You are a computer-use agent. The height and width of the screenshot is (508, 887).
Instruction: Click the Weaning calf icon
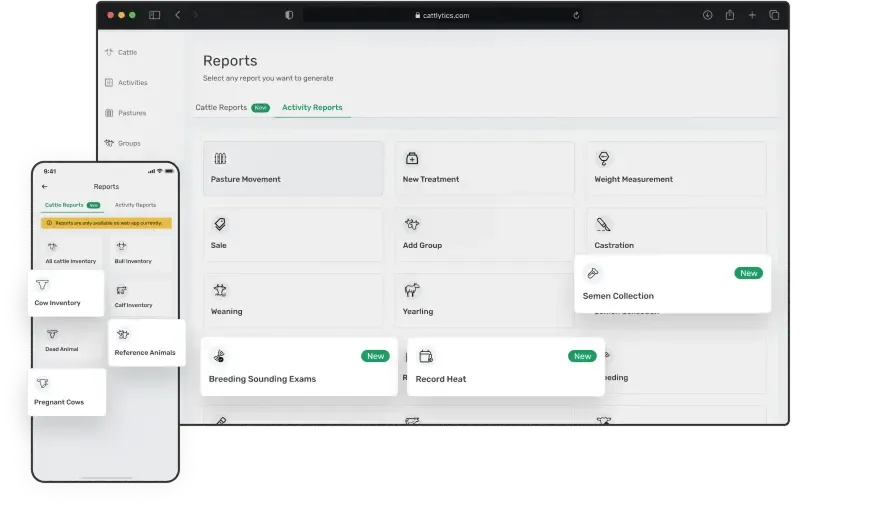coord(220,290)
